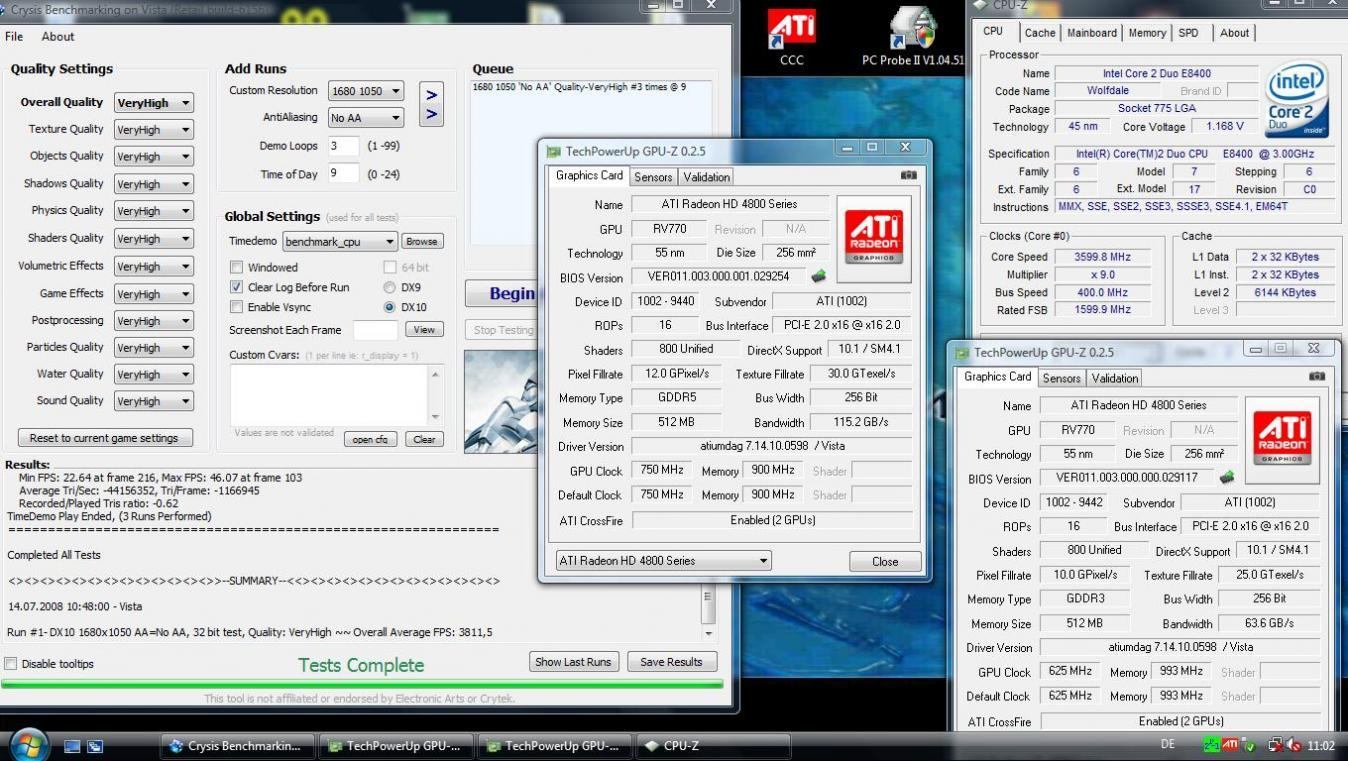Click the Intel Core 2 Duo logo in CPU-Z

click(x=1297, y=100)
